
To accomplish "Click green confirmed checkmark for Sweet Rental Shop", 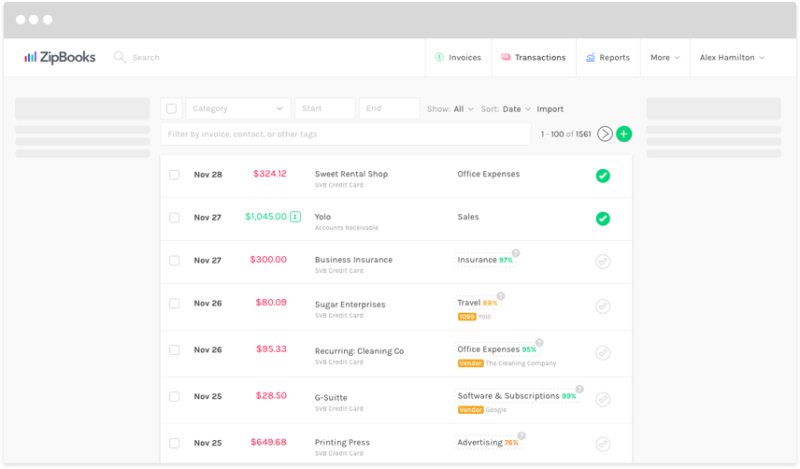I will tap(602, 176).
